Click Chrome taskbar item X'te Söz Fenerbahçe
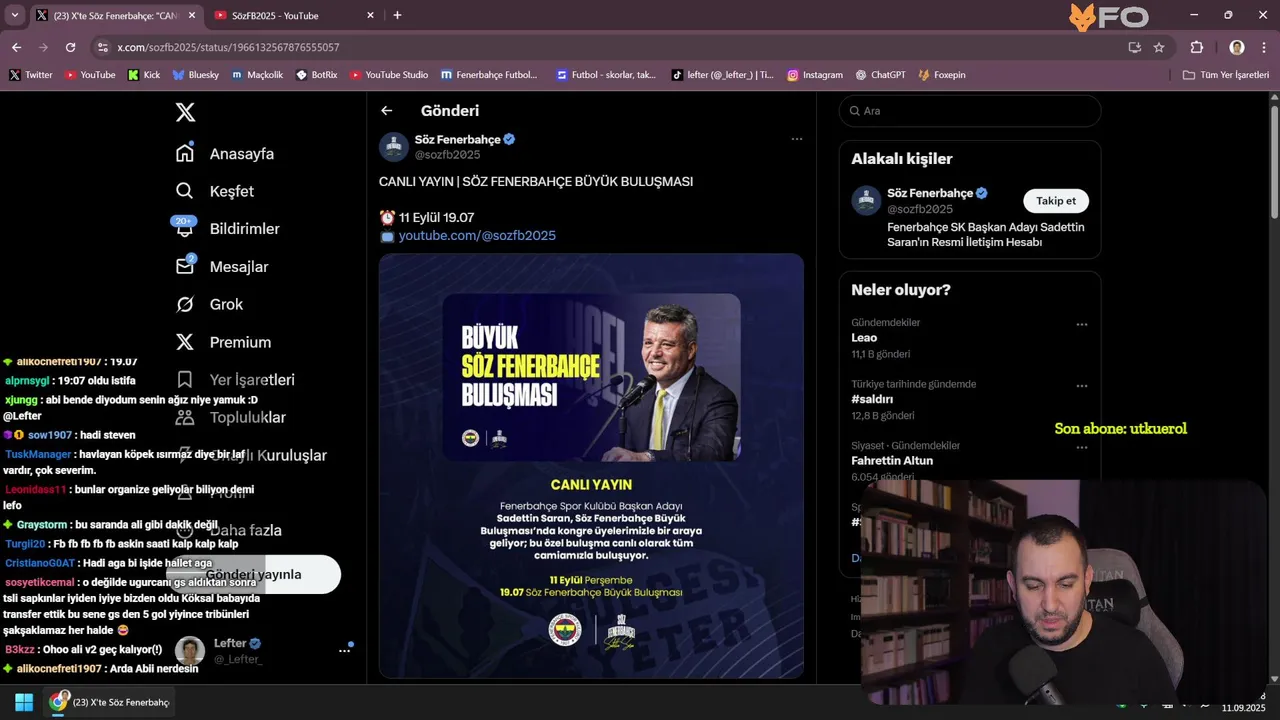The width and height of the screenshot is (1280, 720). click(x=110, y=702)
